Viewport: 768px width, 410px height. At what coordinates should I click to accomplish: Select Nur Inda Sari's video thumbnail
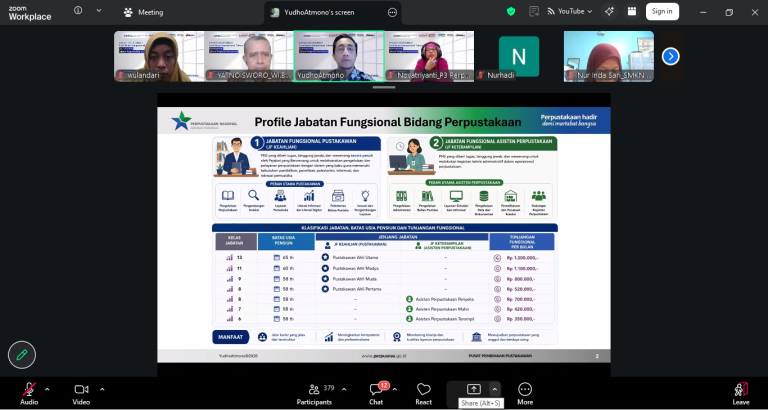click(609, 56)
